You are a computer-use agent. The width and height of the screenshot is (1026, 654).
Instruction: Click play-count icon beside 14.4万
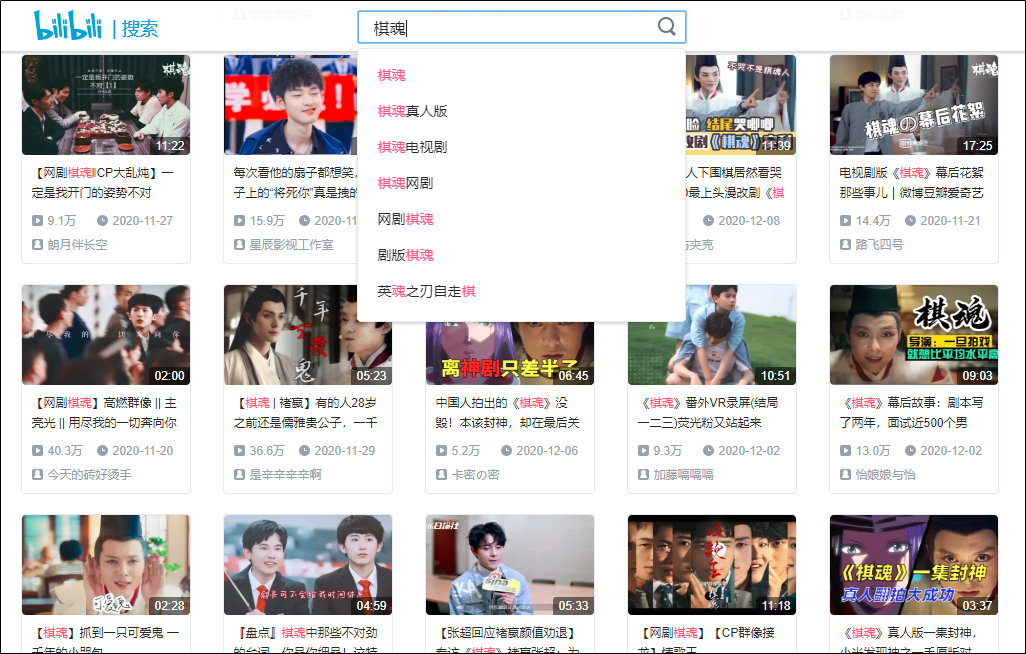845,221
